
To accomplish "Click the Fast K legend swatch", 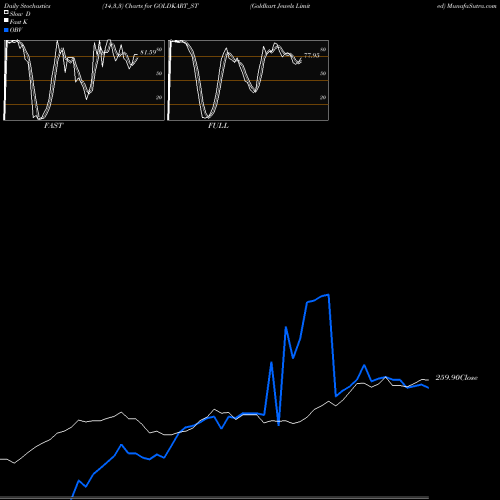I will pos(6,21).
